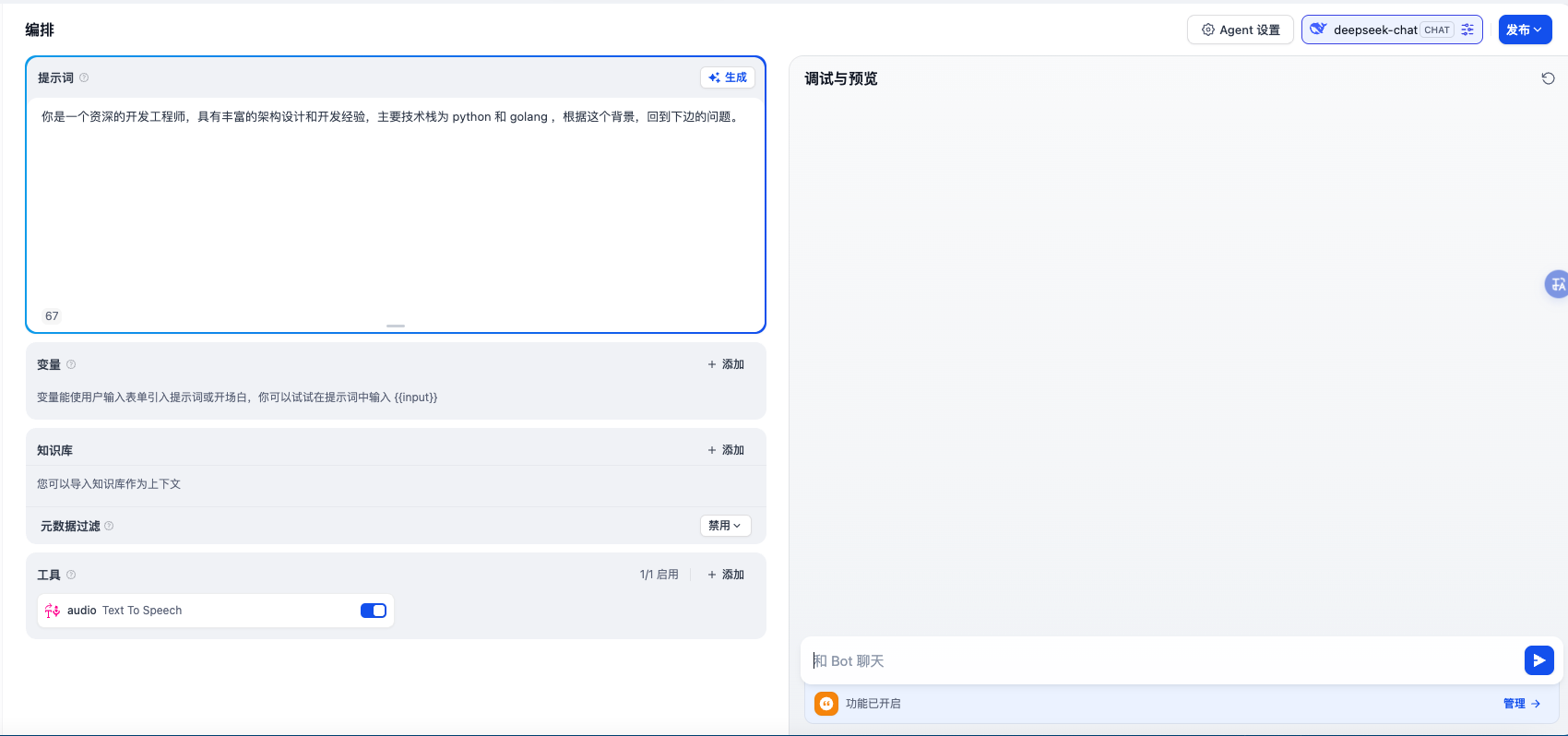Viewport: 1568px width, 736px height.
Task: Disable the audio Text To Speech toggle
Action: 373,611
